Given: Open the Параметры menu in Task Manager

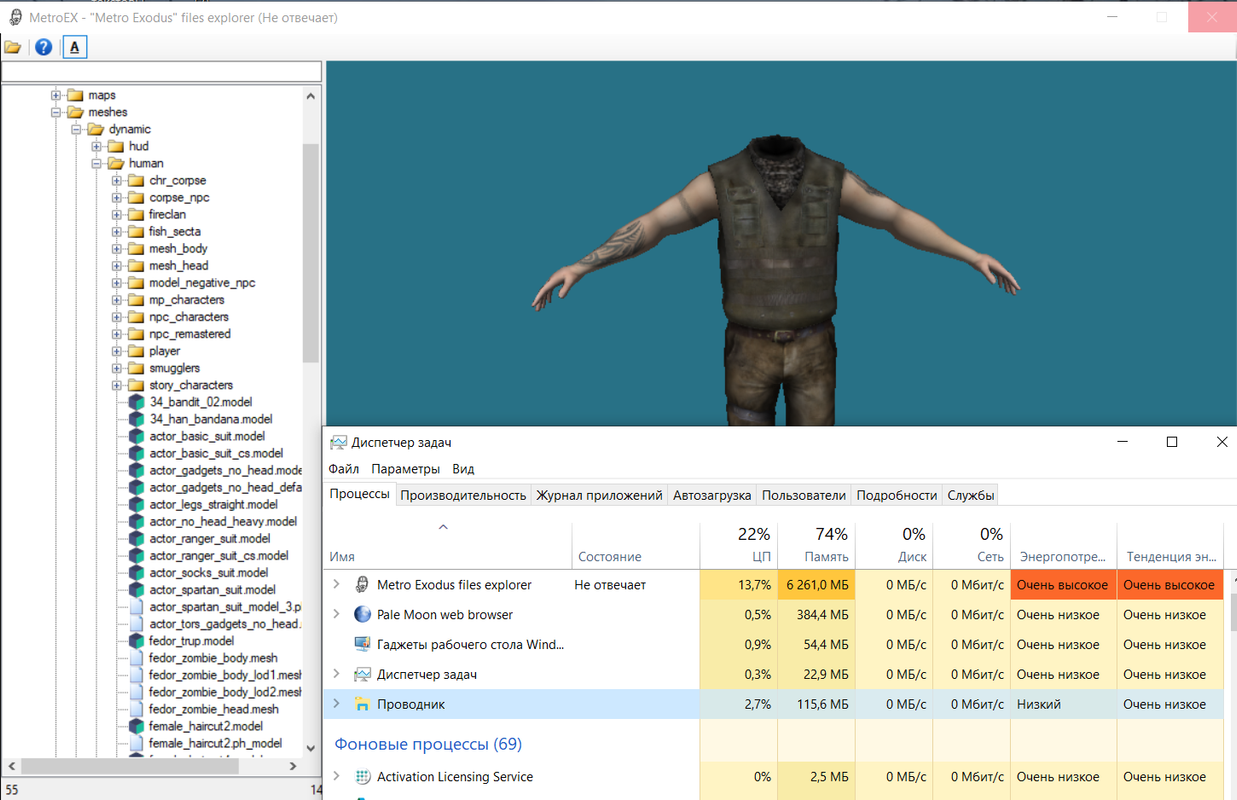Looking at the screenshot, I should coord(405,469).
